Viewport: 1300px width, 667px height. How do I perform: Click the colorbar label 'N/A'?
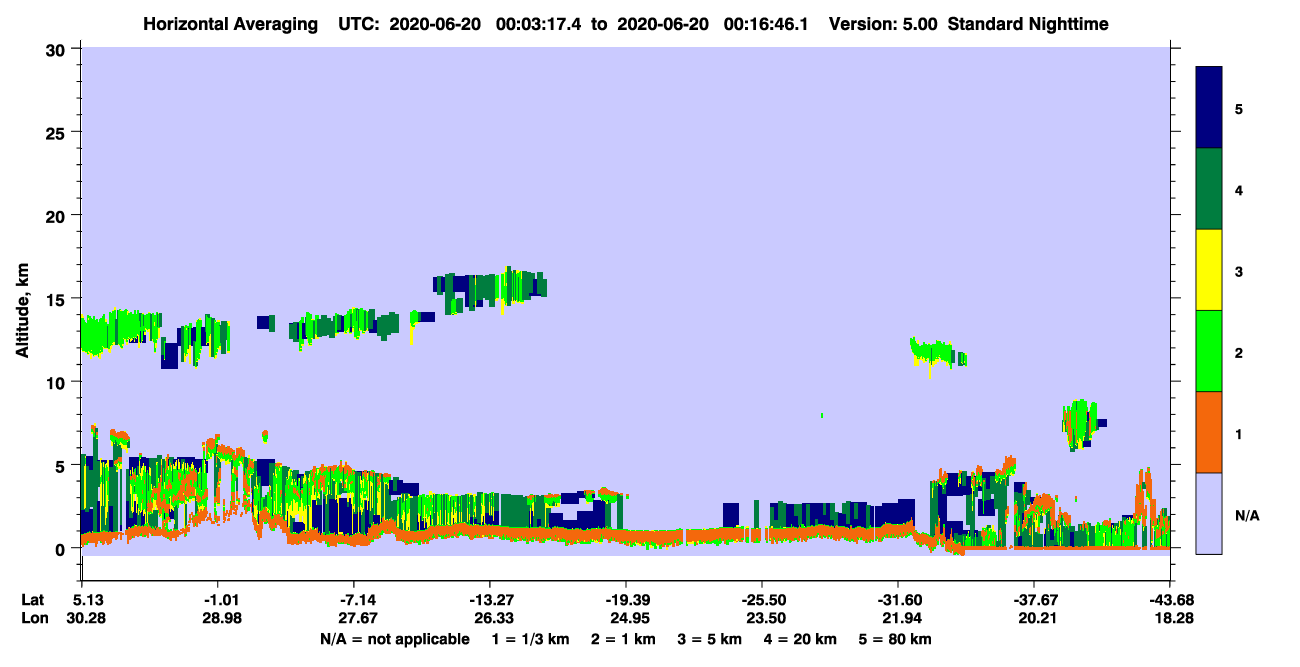1246,515
